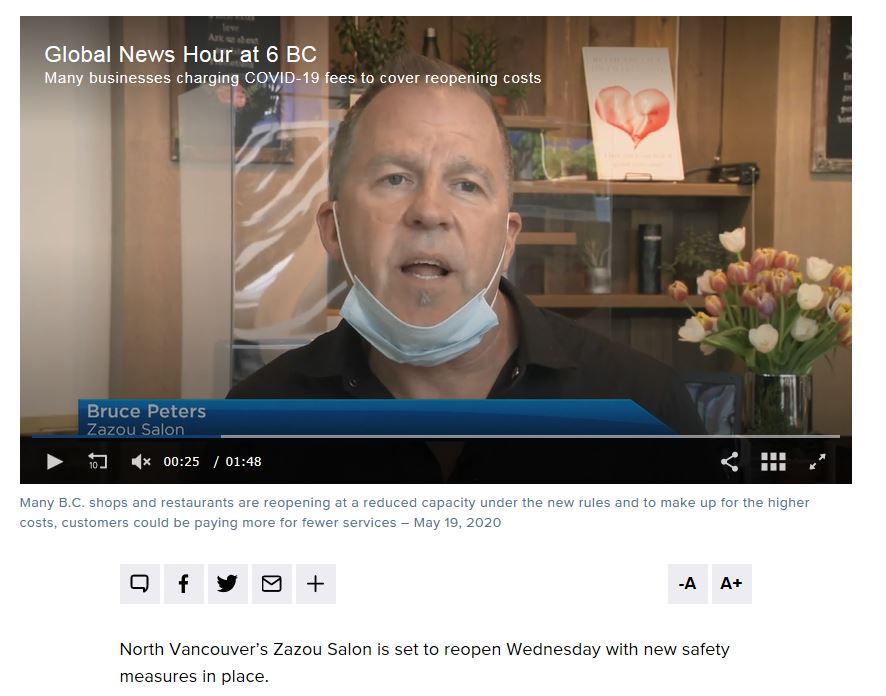
Task: Unmute the video audio
Action: click(x=141, y=461)
